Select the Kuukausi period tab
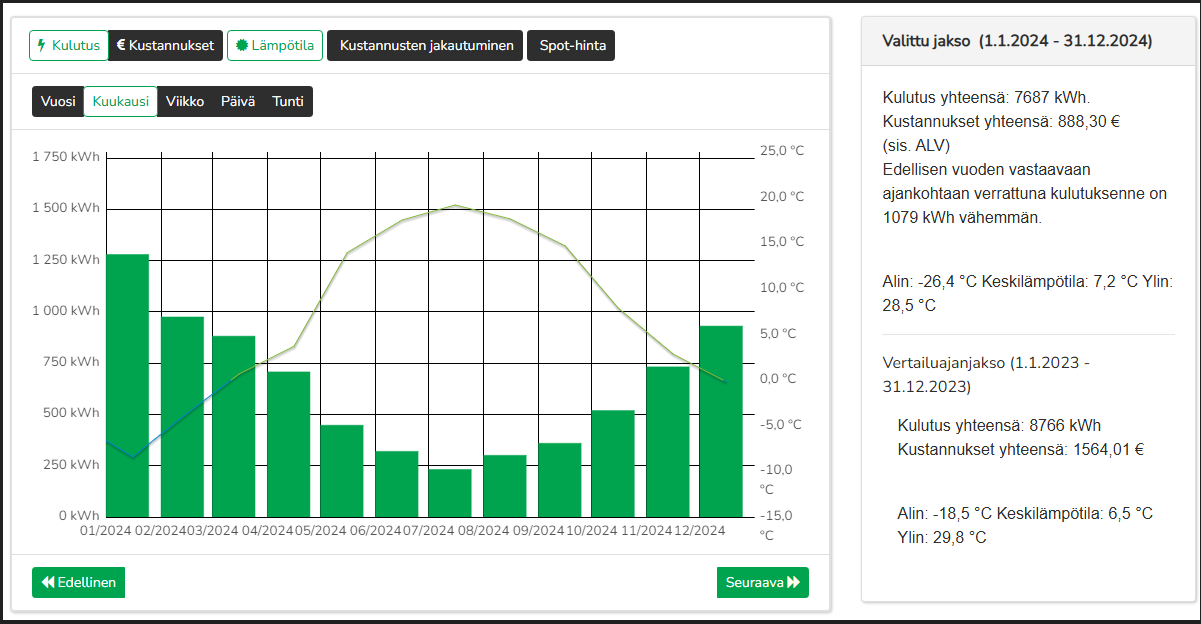Screen dimensions: 1201x624 (120, 102)
